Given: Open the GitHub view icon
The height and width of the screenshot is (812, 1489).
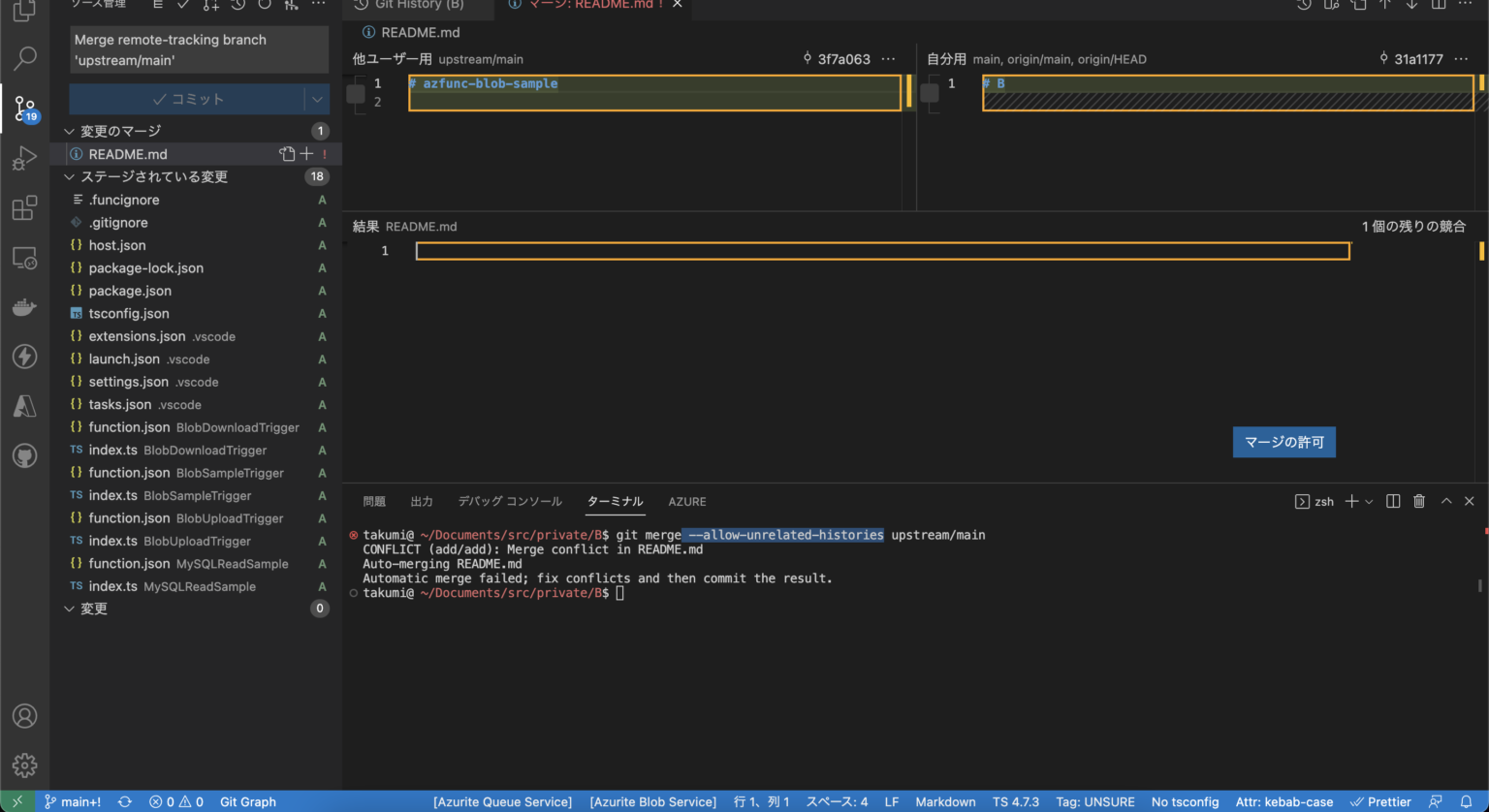Looking at the screenshot, I should tap(25, 455).
